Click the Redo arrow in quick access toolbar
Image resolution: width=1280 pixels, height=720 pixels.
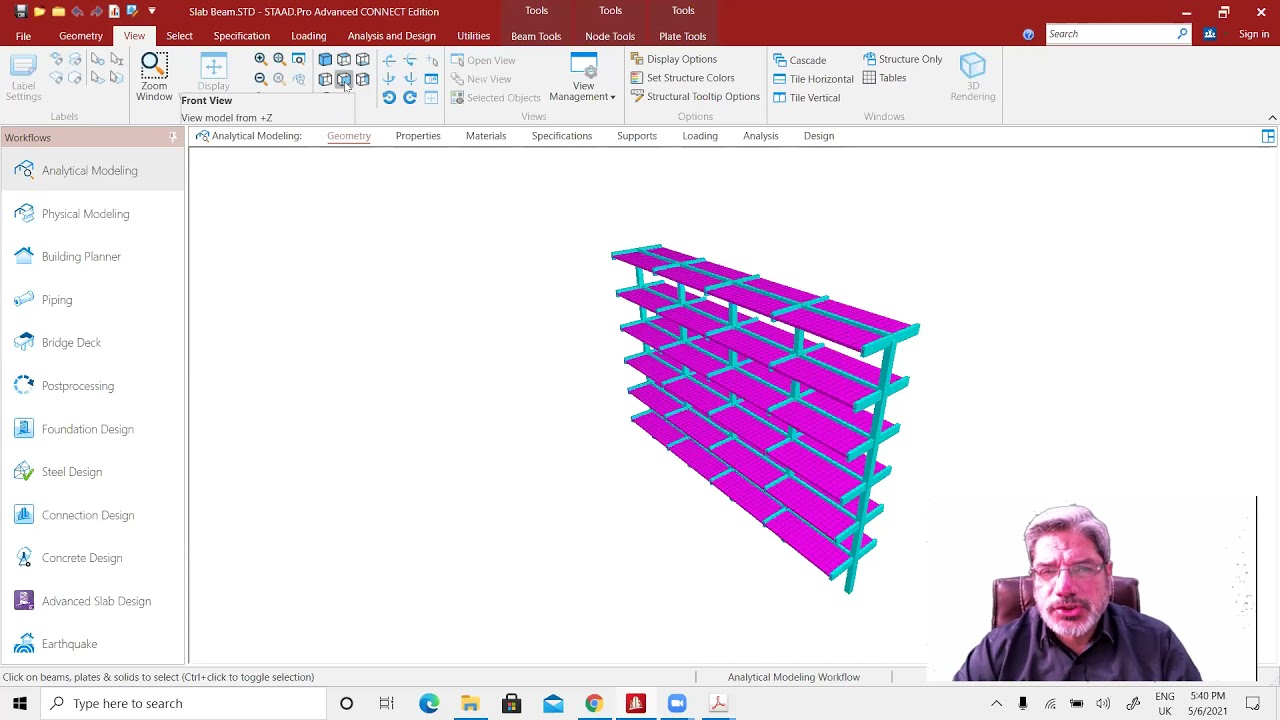pyautogui.click(x=97, y=12)
